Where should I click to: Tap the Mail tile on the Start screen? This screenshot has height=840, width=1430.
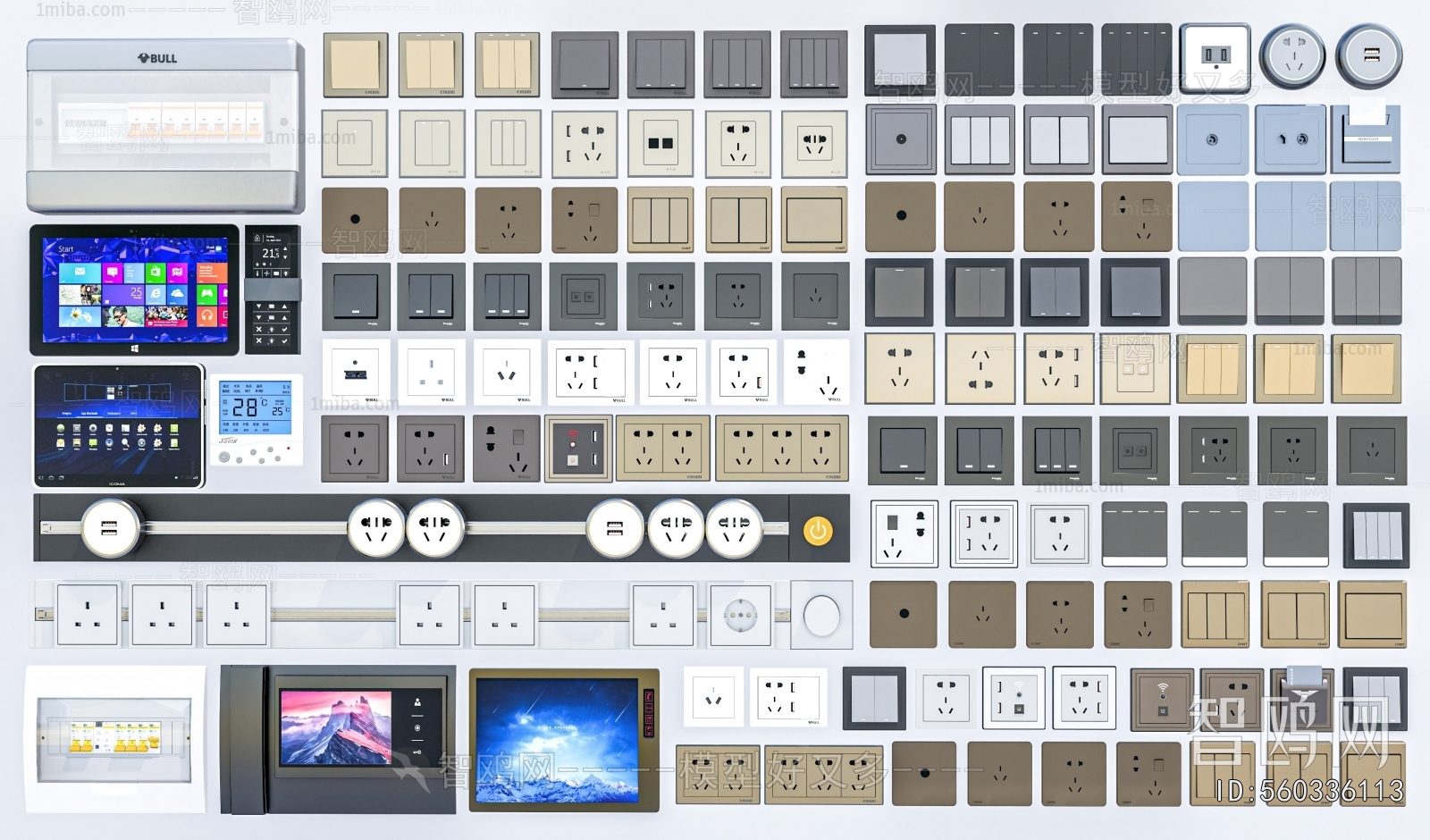coord(79,272)
